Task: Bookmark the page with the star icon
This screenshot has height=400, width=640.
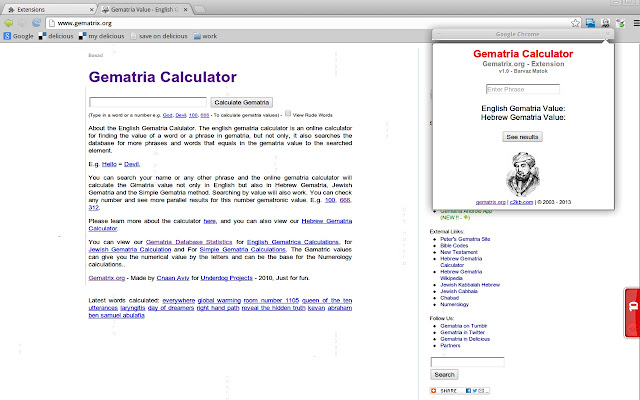Action: 576,23
